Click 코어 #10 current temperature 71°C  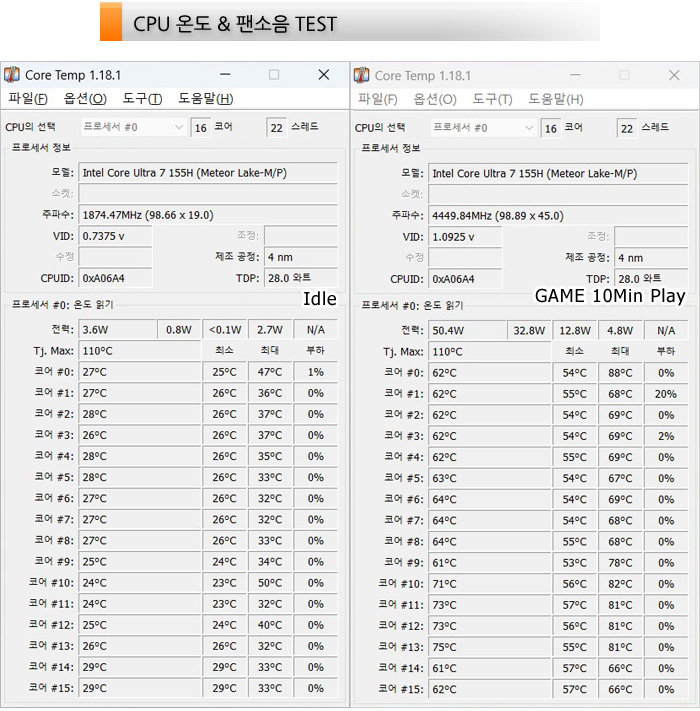490,584
